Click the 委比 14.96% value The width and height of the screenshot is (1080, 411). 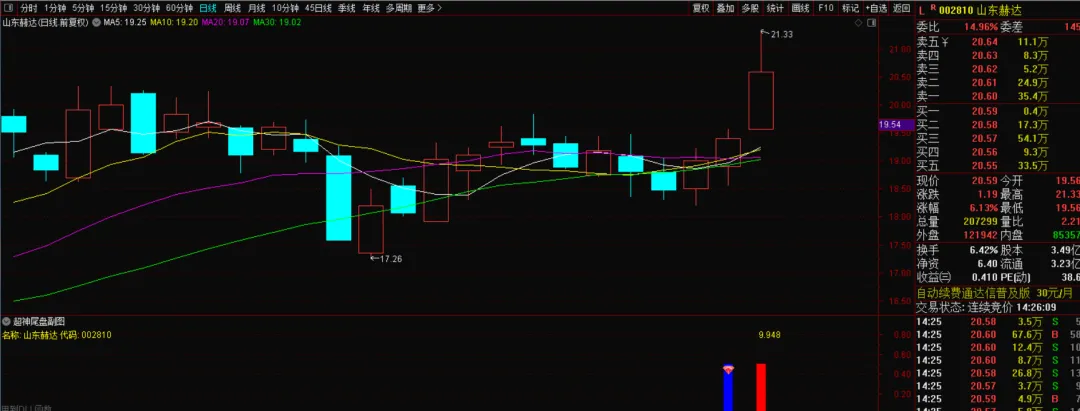979,28
